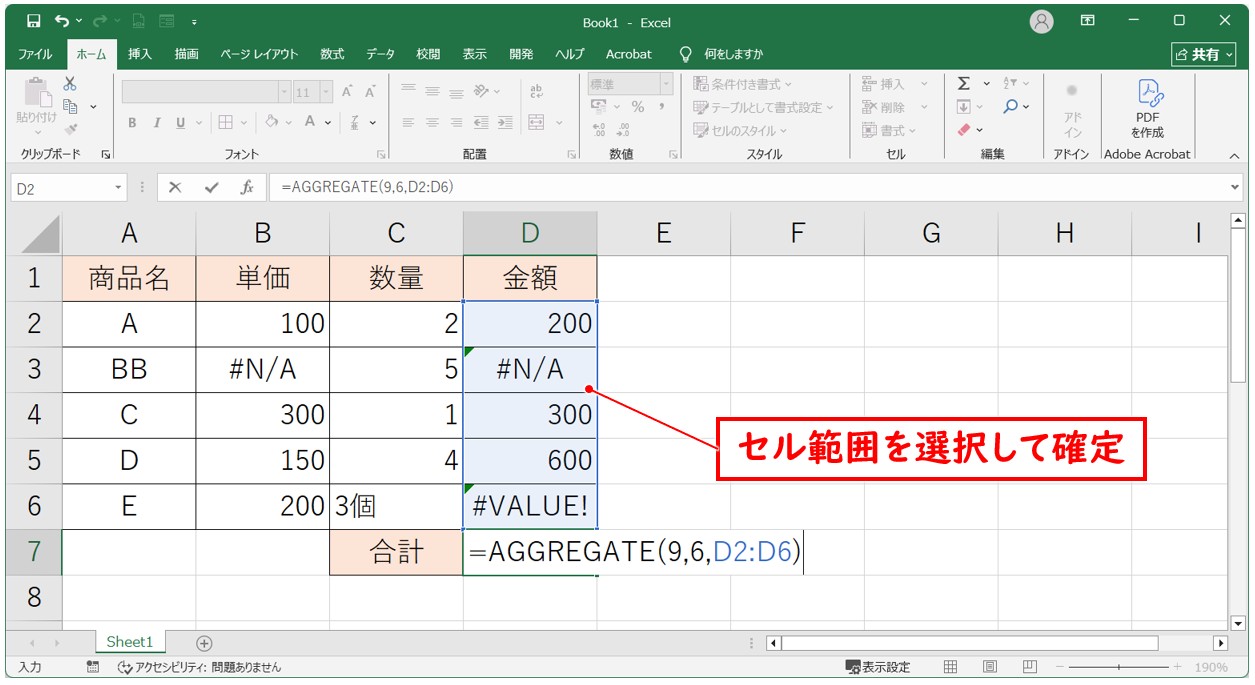Viewport: 1255px width, 685px height.
Task: Open the 挿入 (Insert) ribbon tab
Action: (140, 54)
